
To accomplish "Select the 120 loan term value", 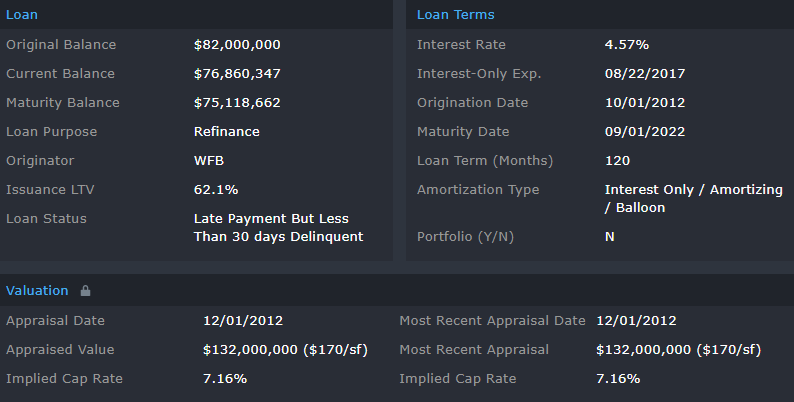I will pyautogui.click(x=617, y=161).
